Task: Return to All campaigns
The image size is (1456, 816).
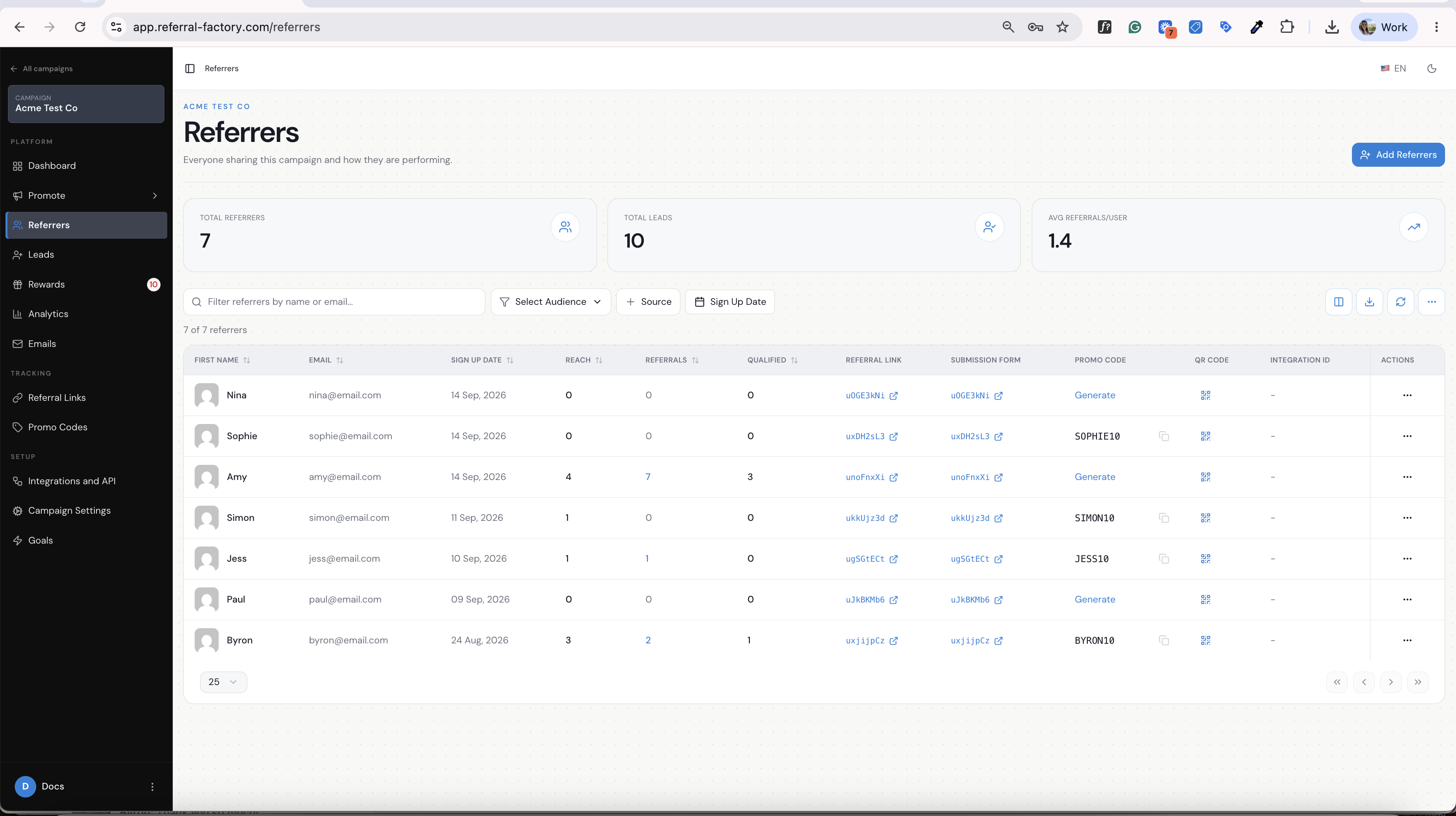Action: coord(42,69)
